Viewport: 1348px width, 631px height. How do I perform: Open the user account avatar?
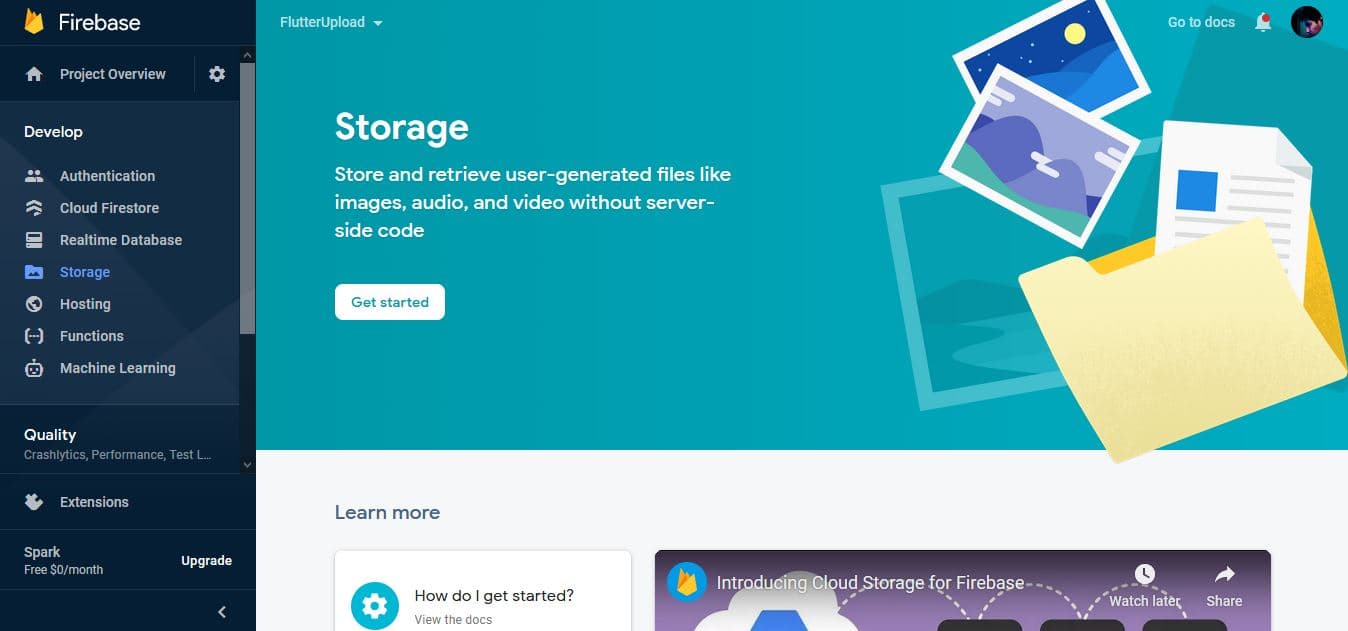coord(1307,22)
